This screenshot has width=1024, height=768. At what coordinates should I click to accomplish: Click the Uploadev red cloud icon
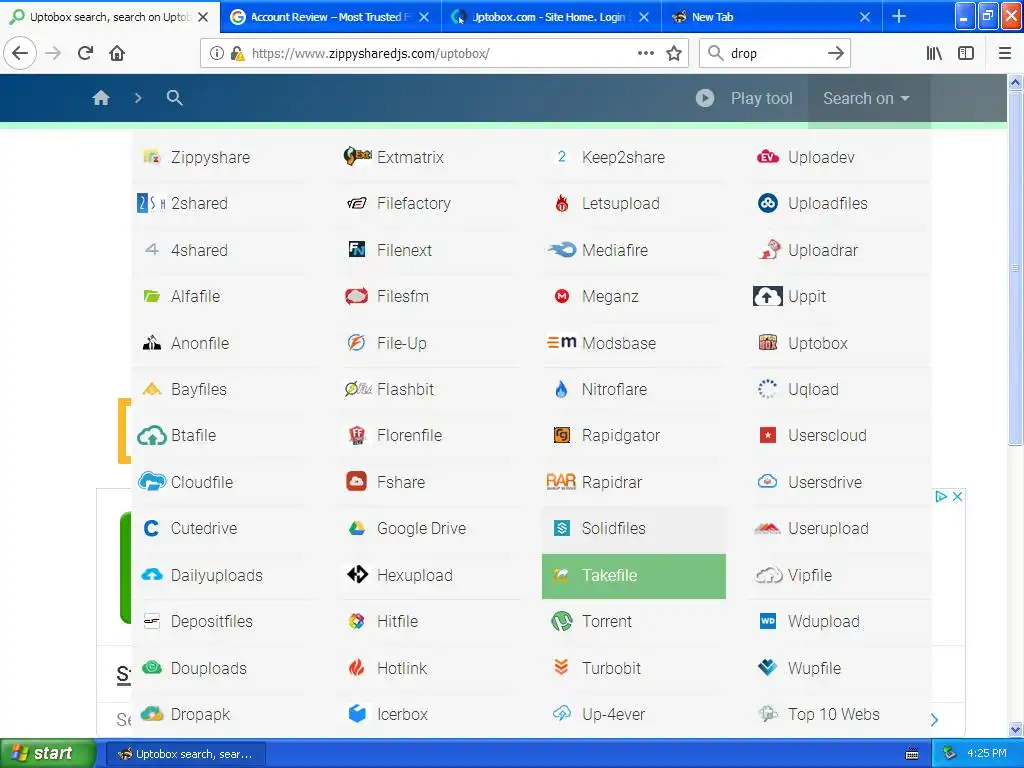tap(767, 157)
